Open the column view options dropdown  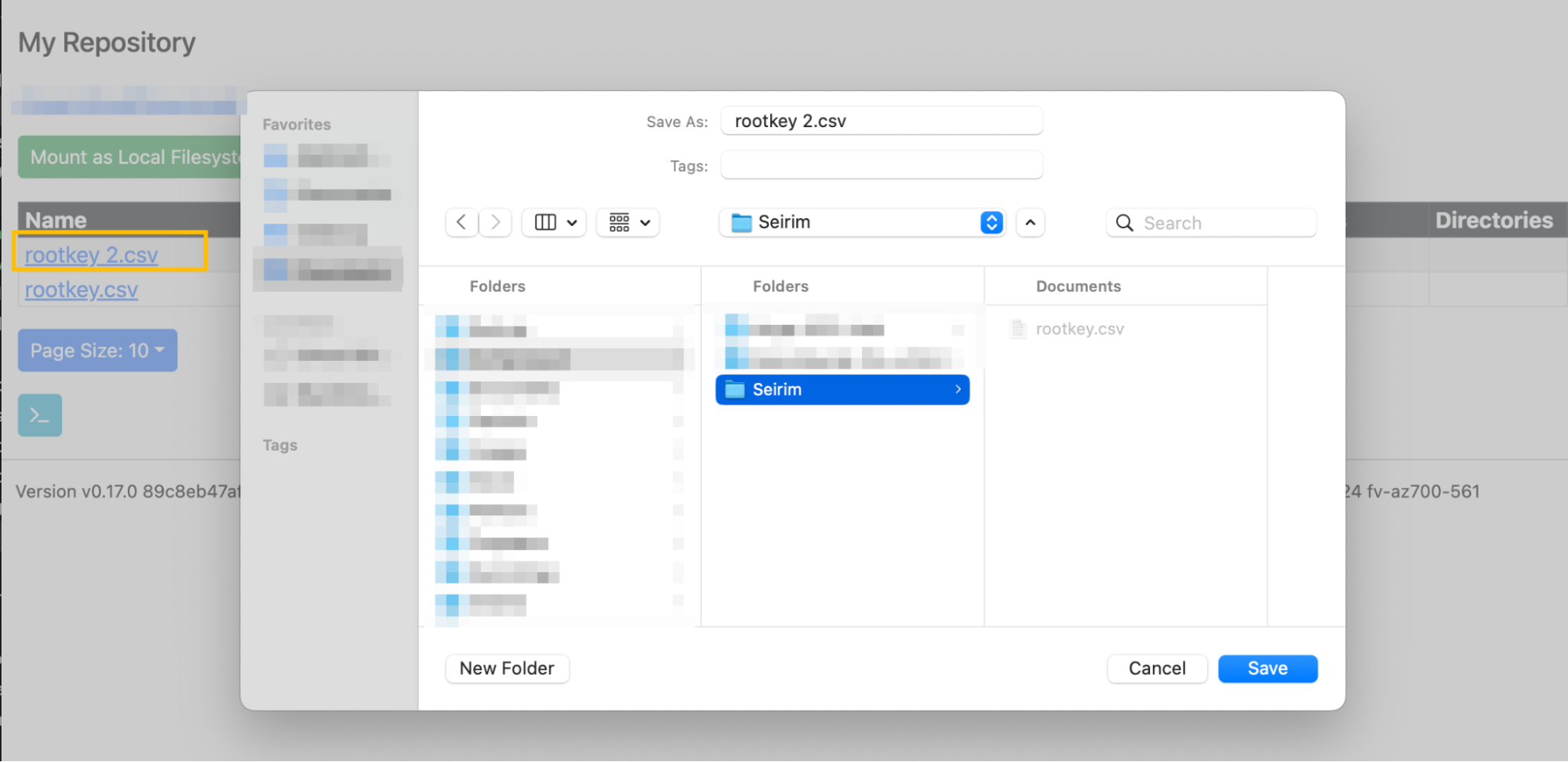(x=555, y=223)
